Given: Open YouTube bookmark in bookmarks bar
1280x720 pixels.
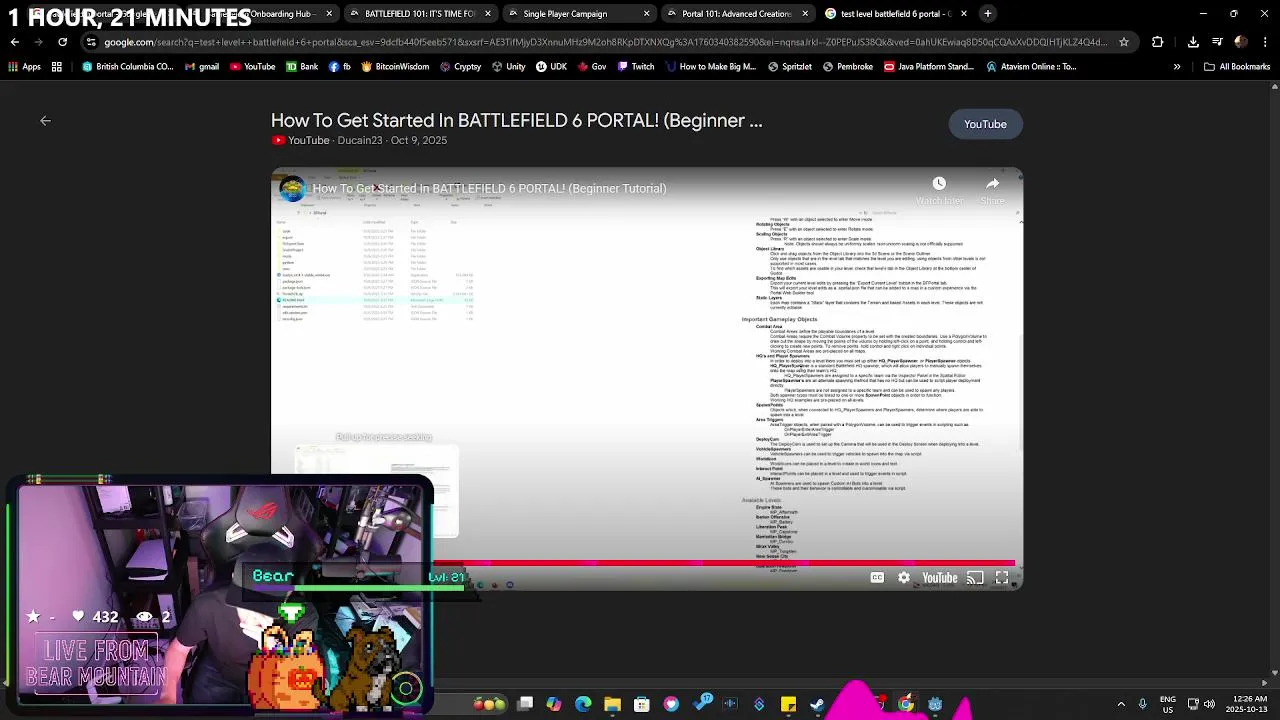Looking at the screenshot, I should click(252, 67).
